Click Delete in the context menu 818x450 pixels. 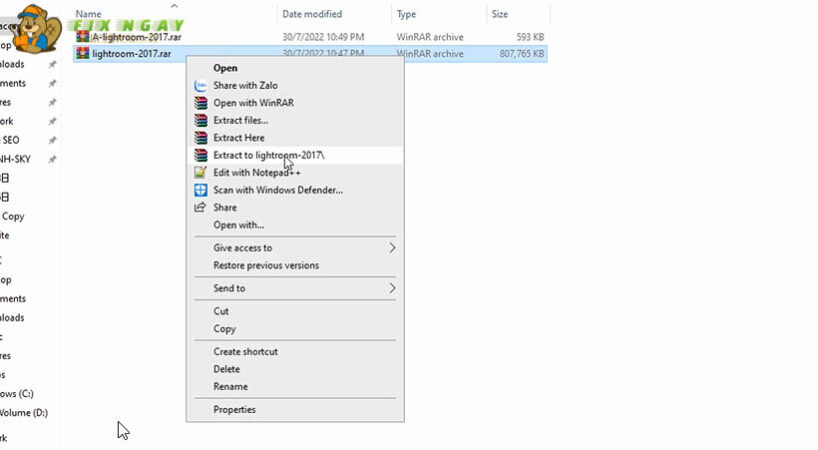click(x=226, y=369)
